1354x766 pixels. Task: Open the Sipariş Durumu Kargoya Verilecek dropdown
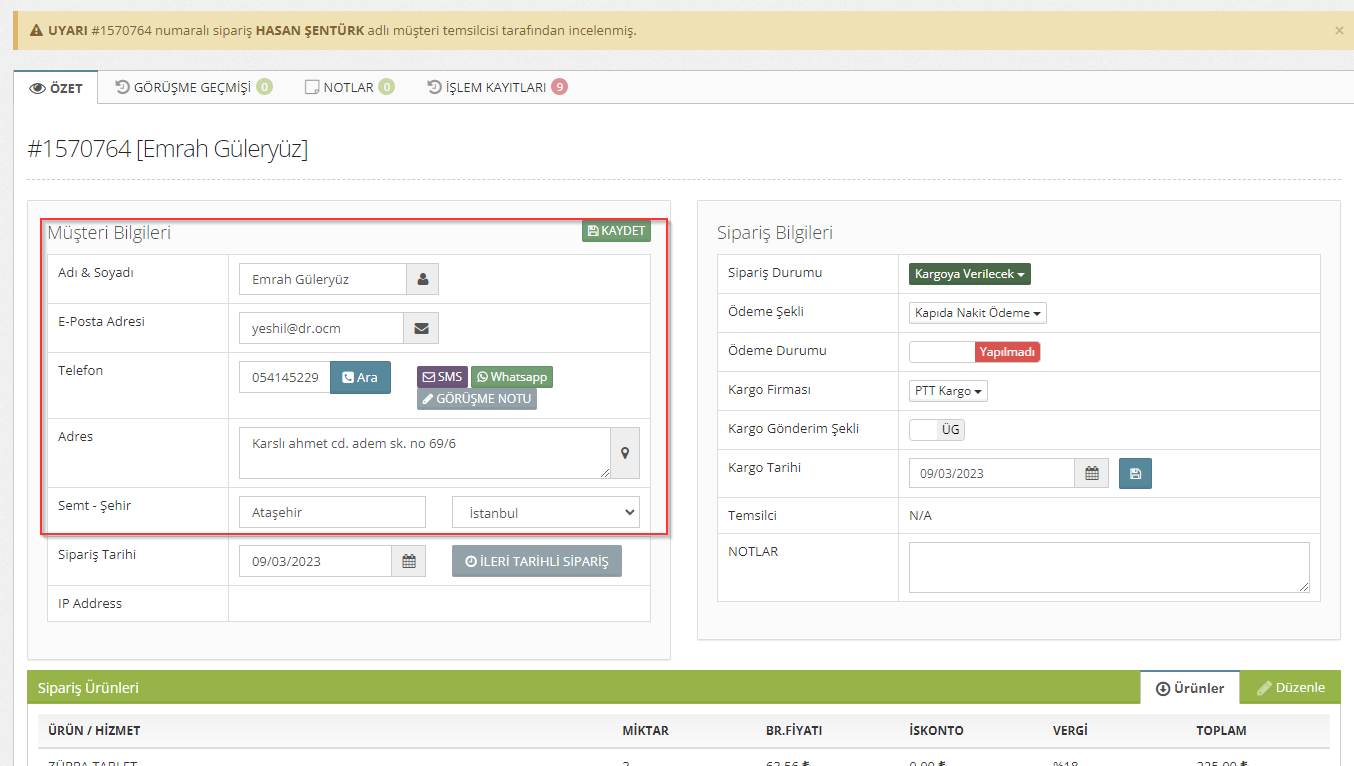pos(969,274)
